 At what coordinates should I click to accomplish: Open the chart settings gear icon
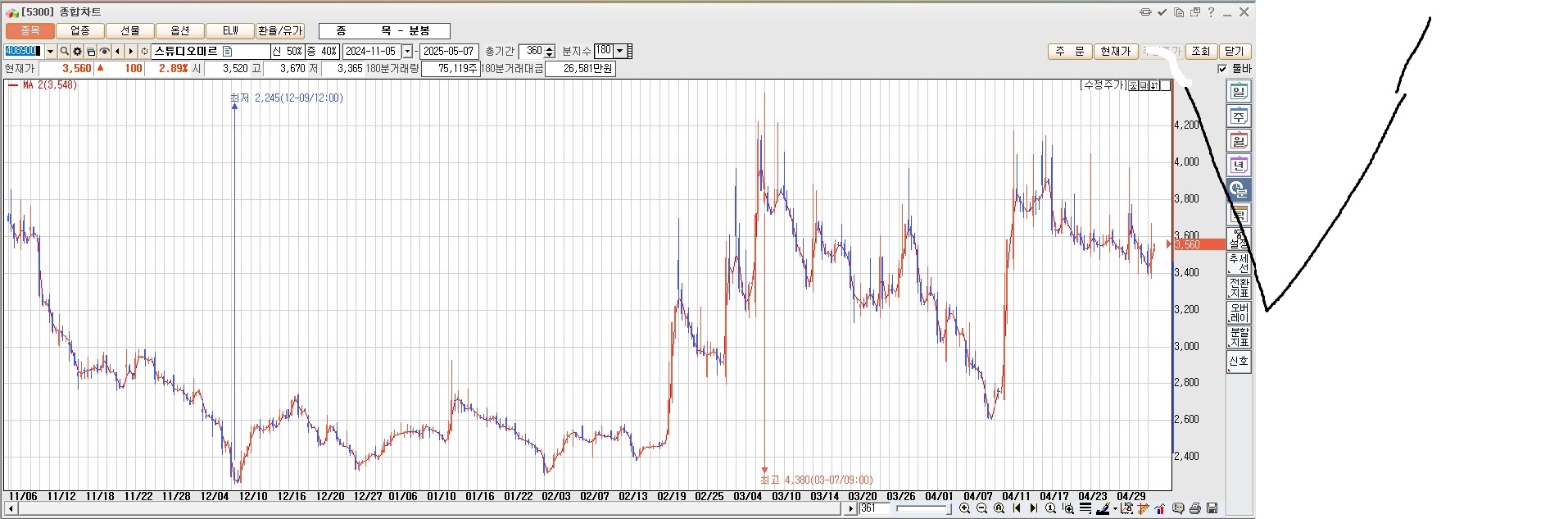click(78, 52)
